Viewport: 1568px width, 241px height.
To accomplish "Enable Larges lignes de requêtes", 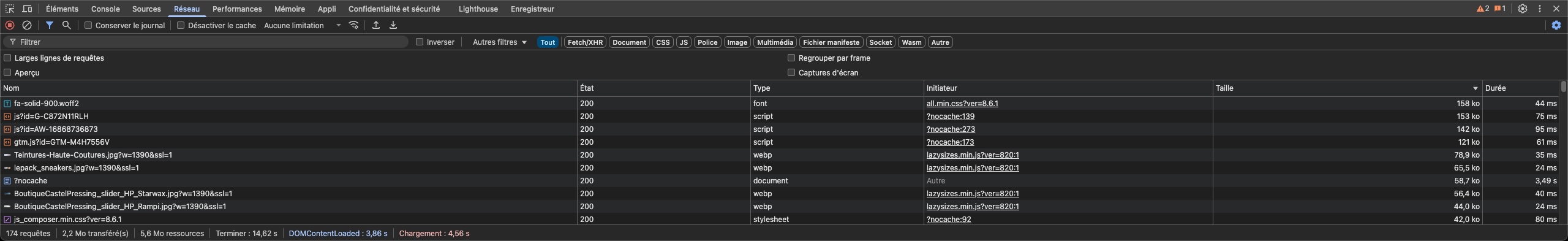I will click(x=7, y=58).
